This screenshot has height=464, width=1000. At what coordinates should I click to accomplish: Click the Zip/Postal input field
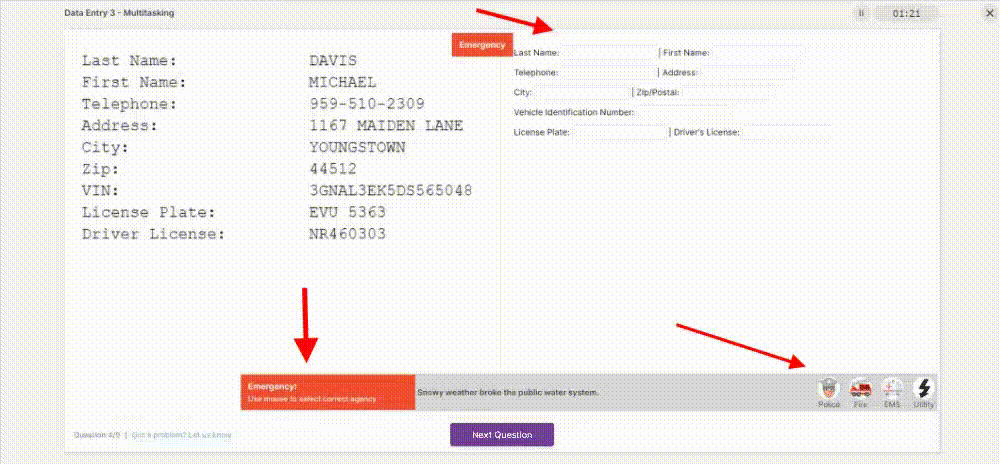point(725,92)
